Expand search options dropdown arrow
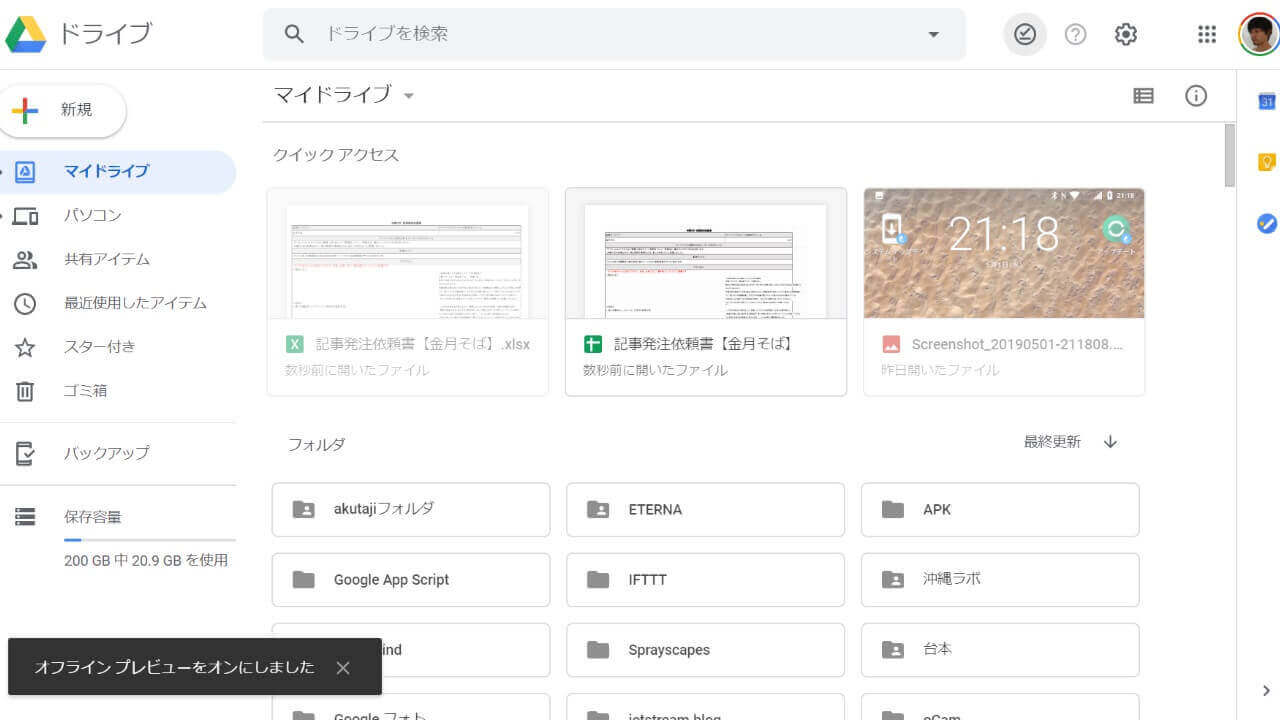This screenshot has width=1280, height=720. point(933,35)
